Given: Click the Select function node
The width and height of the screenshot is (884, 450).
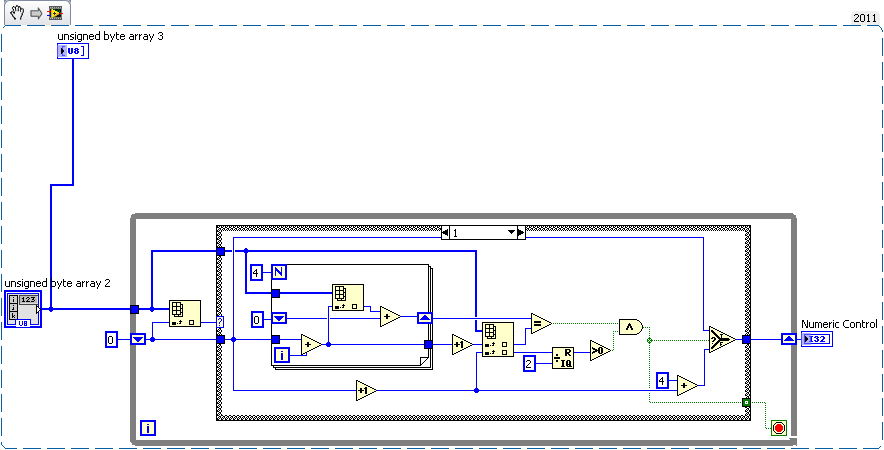Looking at the screenshot, I should [x=722, y=339].
